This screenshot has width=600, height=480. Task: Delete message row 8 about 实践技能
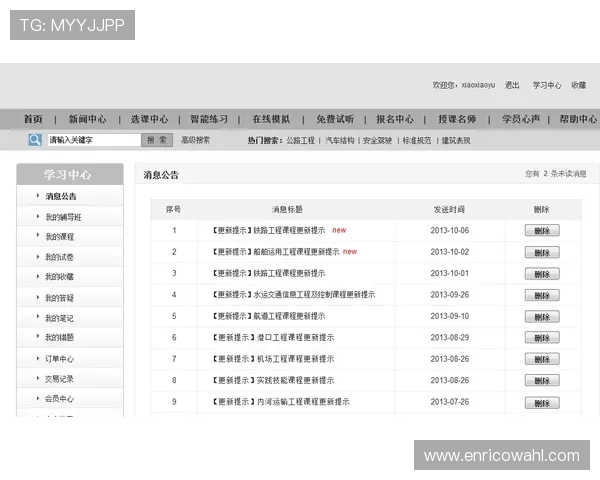point(542,380)
